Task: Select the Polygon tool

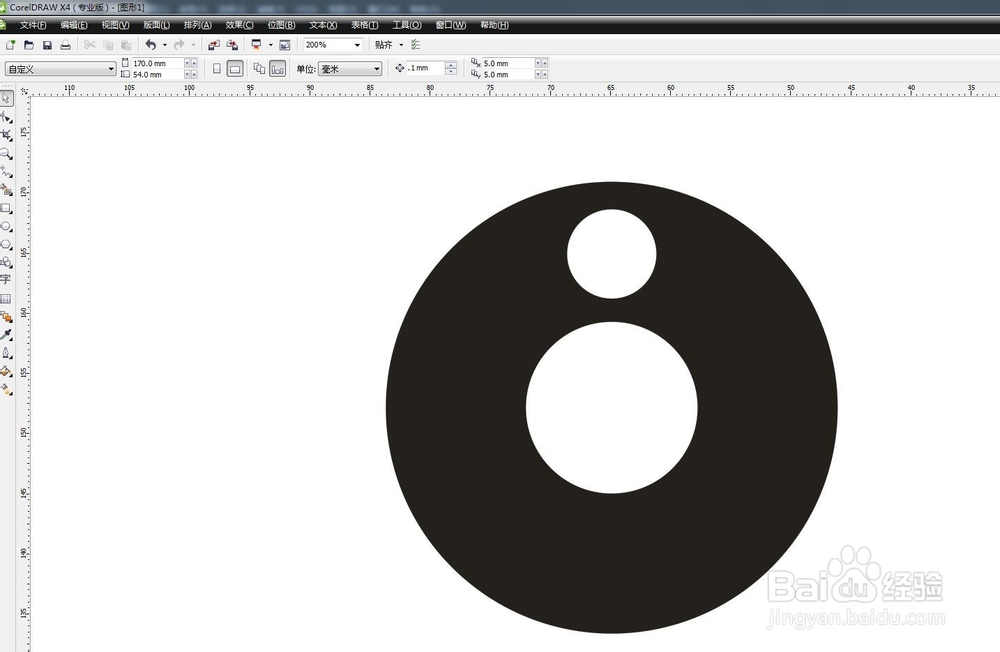Action: [6, 244]
